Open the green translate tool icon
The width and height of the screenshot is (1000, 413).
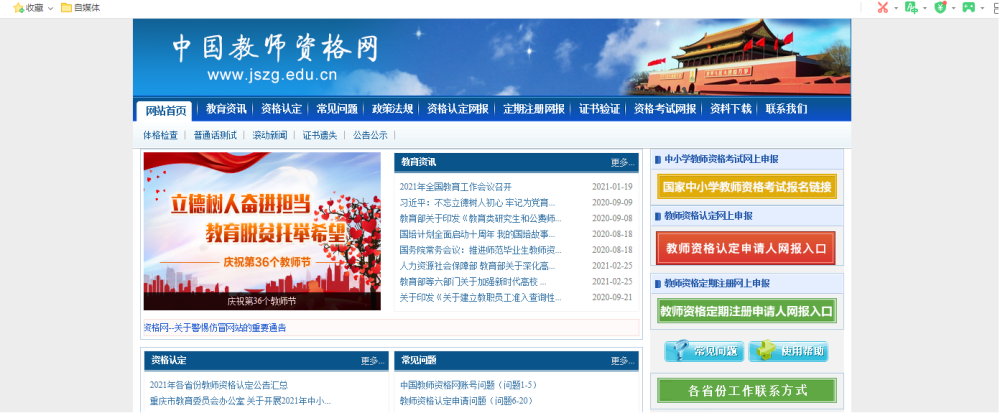click(x=912, y=7)
